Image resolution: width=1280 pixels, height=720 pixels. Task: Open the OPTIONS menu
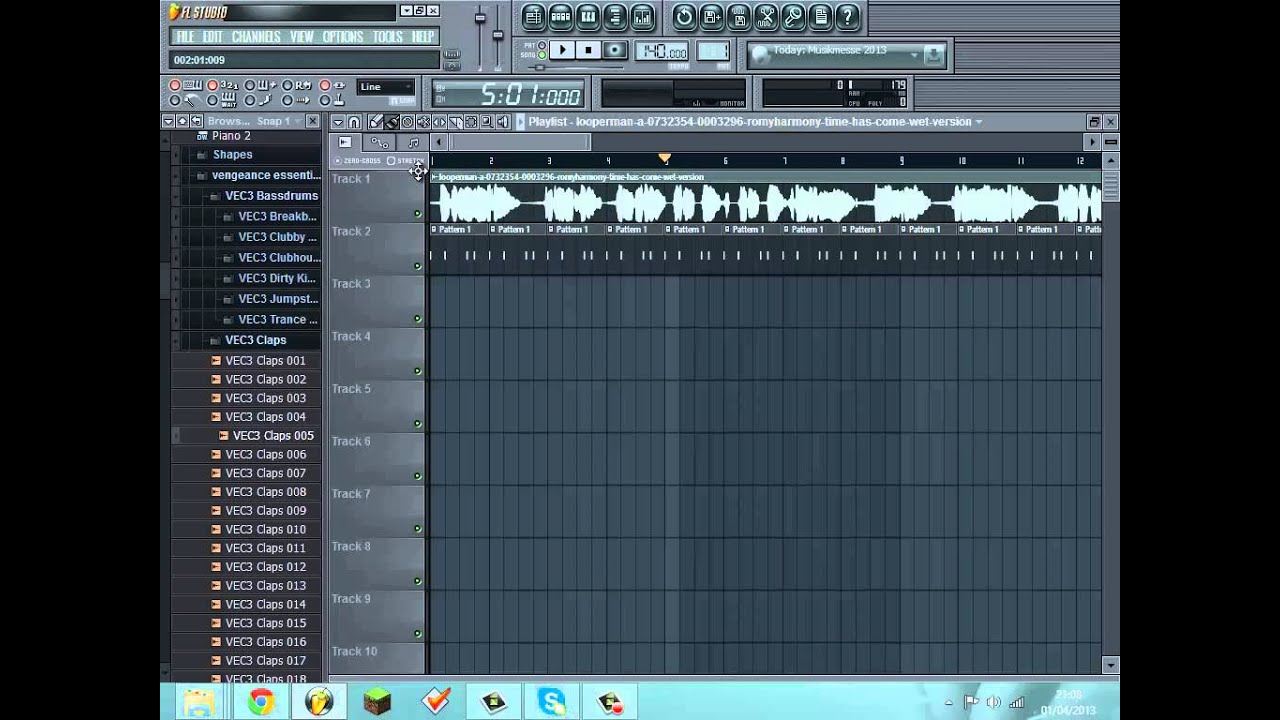[x=343, y=37]
